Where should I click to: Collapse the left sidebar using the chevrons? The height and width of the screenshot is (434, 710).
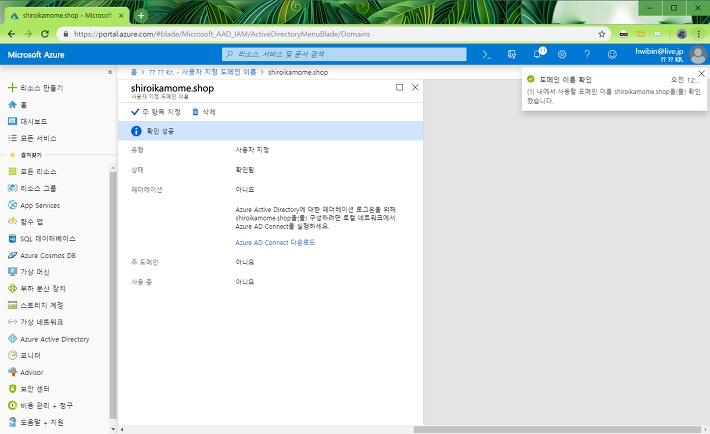click(x=110, y=72)
